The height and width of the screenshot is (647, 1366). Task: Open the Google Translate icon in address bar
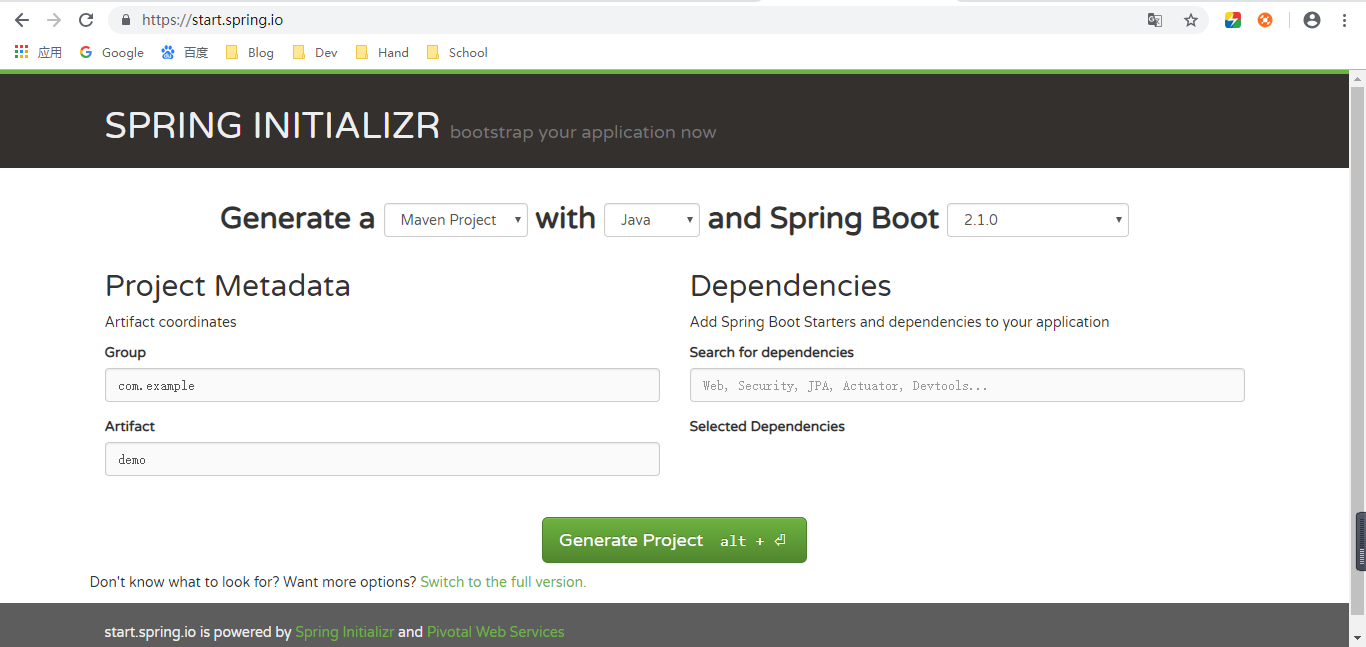click(x=1155, y=20)
